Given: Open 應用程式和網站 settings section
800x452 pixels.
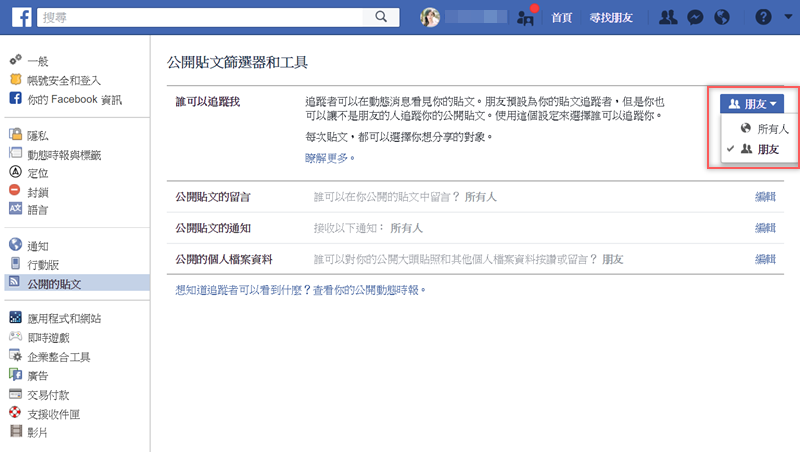Looking at the screenshot, I should tap(64, 319).
